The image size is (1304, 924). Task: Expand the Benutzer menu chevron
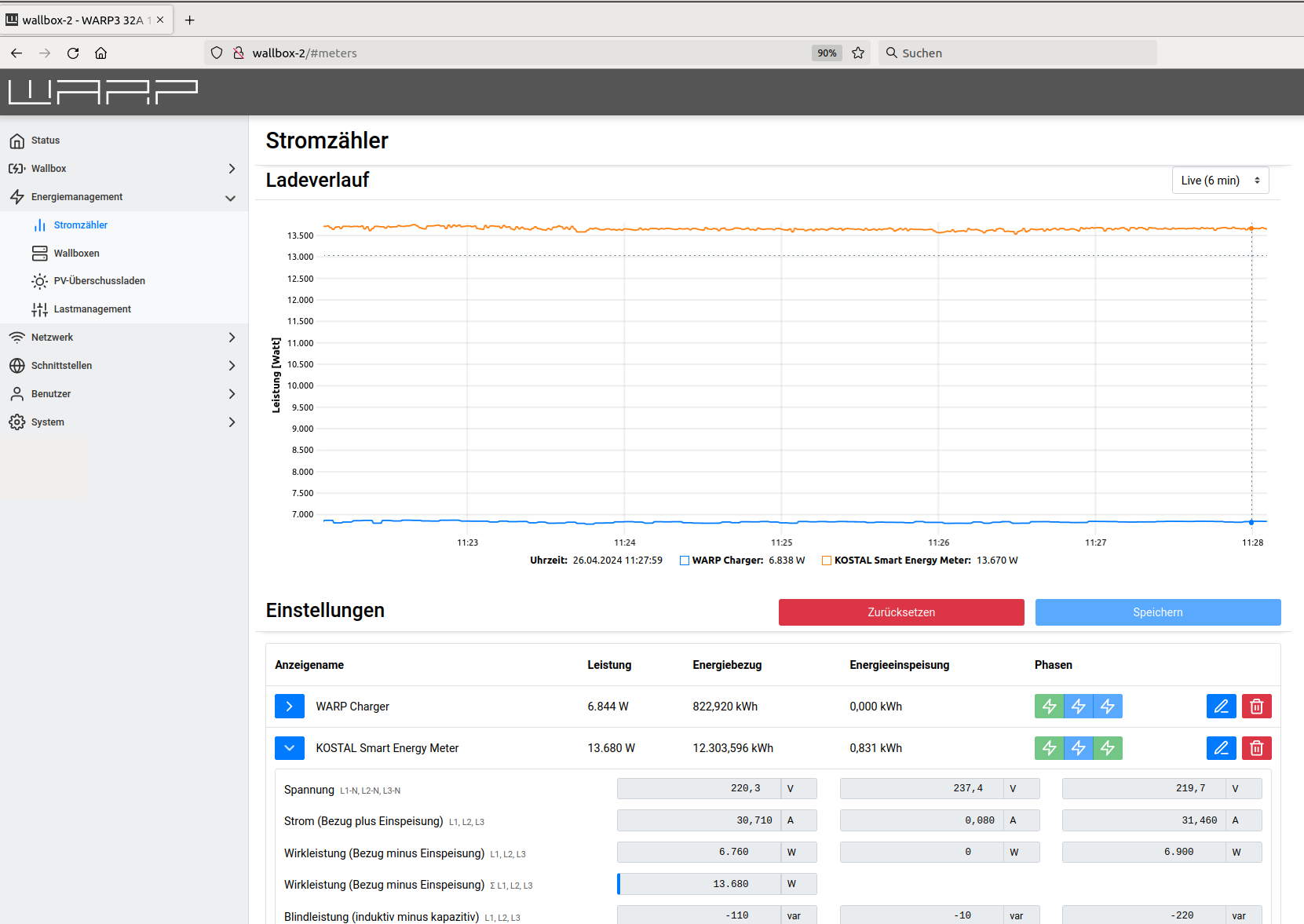pyautogui.click(x=232, y=394)
